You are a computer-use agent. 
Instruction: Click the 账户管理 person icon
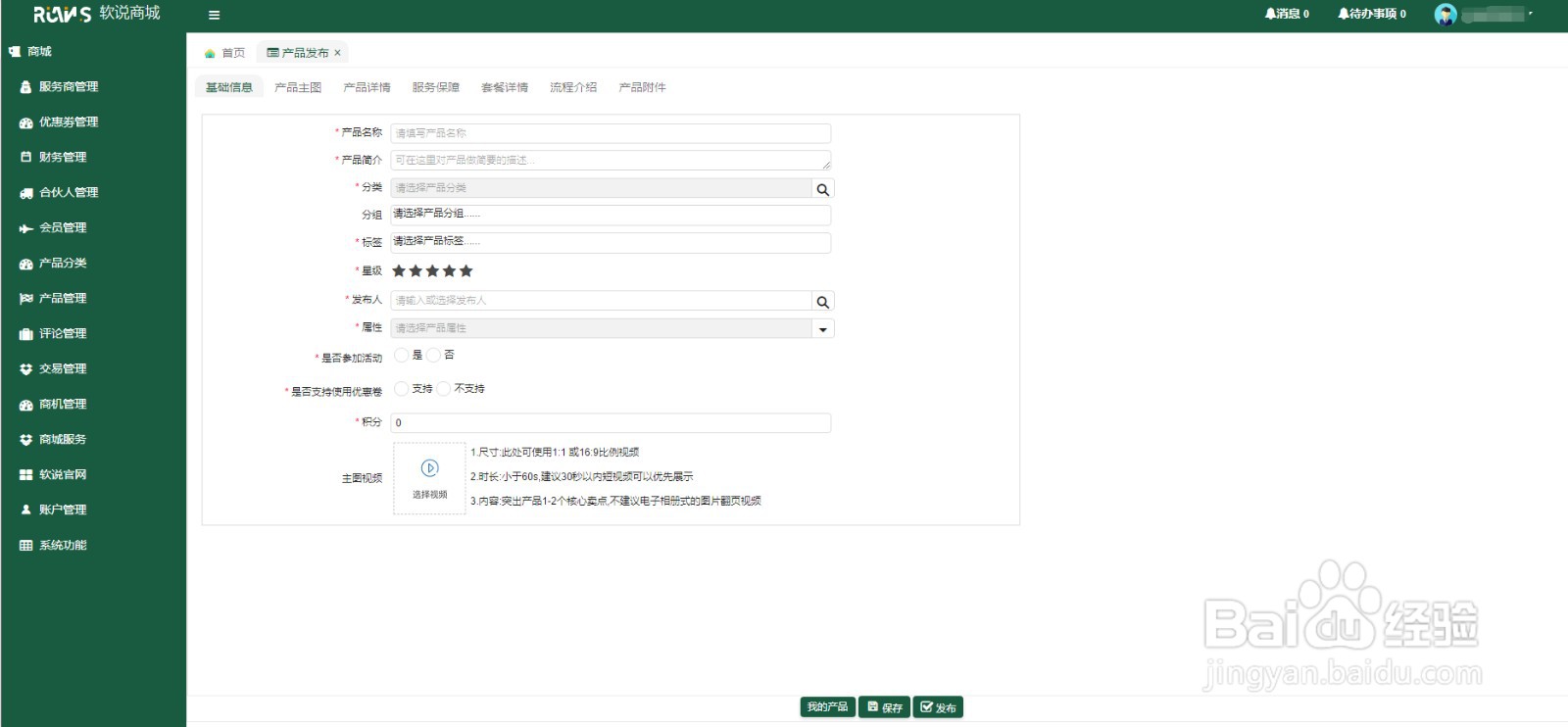point(26,509)
